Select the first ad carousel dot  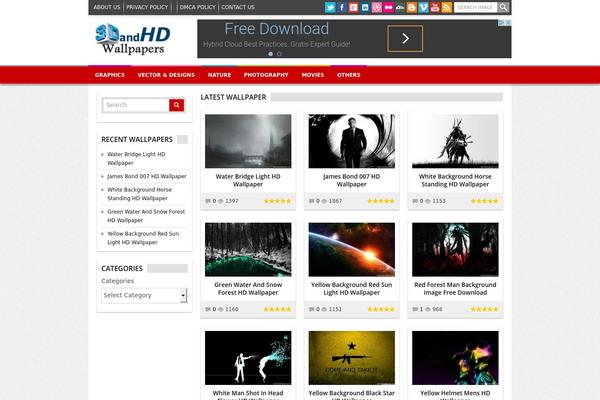271,54
